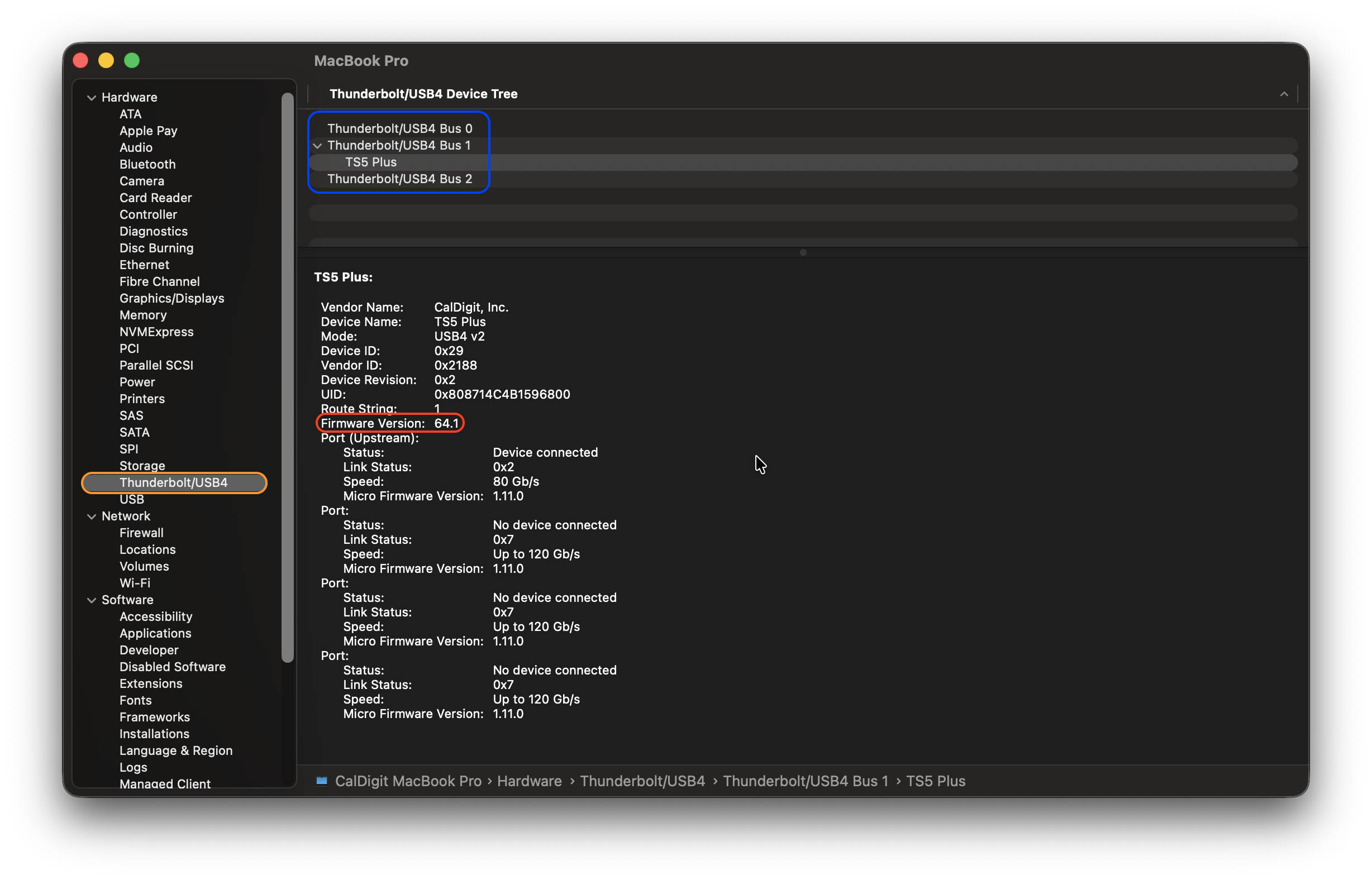Click Hardware in the breadcrumb path
Screen dimensions: 1372x880
pyautogui.click(x=529, y=781)
